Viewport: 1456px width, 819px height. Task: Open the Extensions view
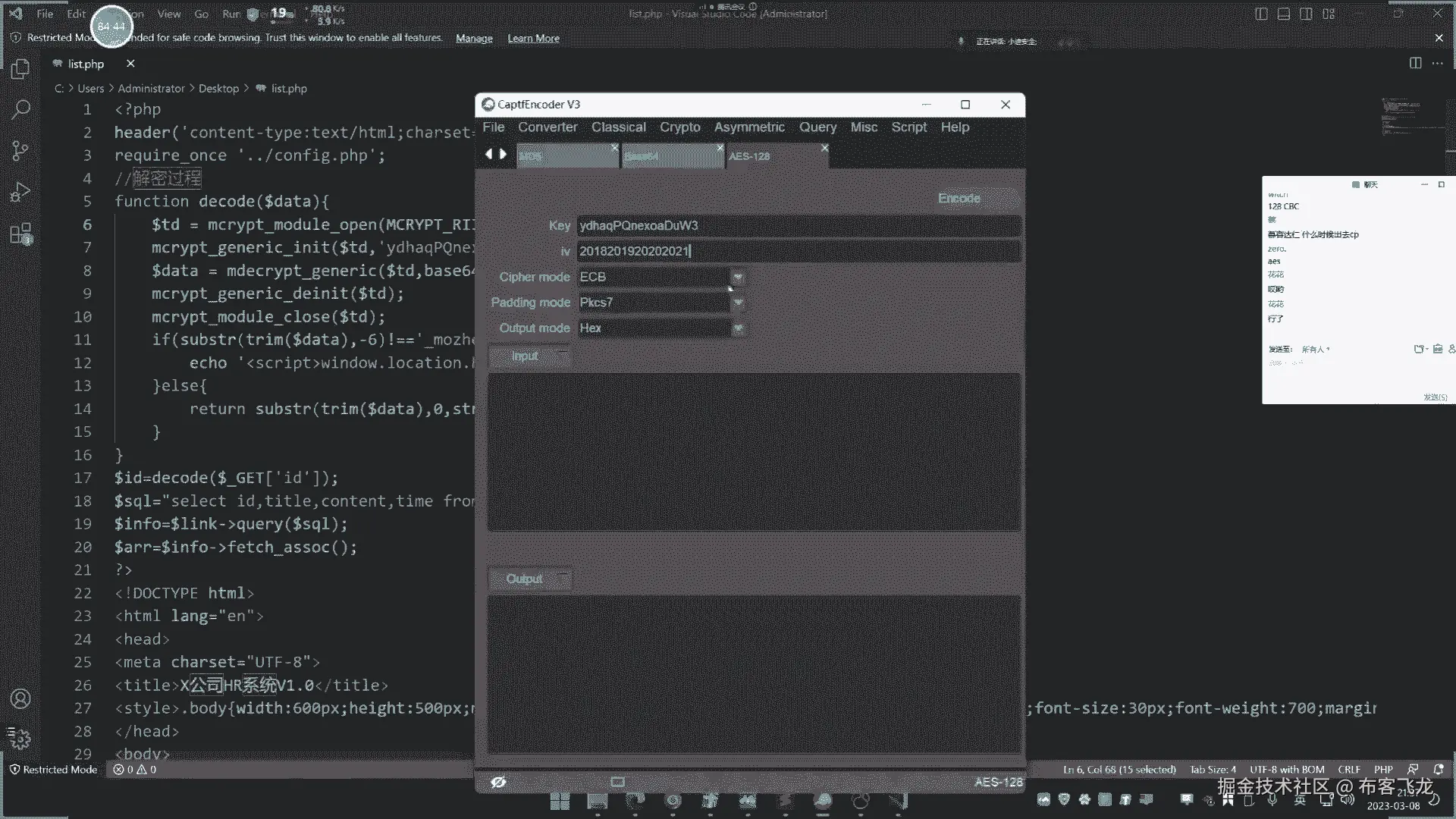coord(20,234)
